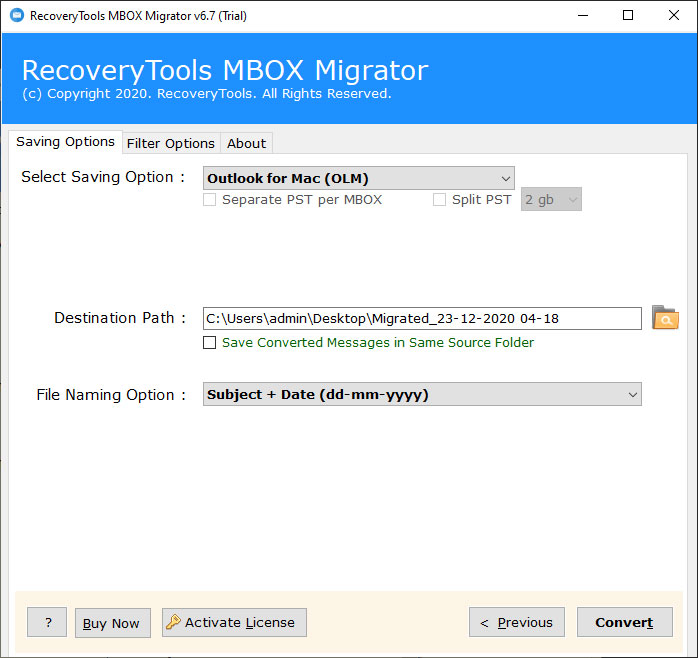698x658 pixels.
Task: Expand the 2 gb split size dropdown
Action: [x=551, y=199]
